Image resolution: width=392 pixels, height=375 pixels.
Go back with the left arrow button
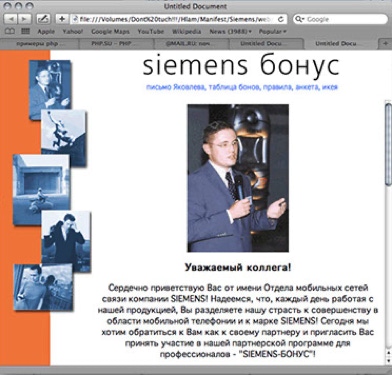click(x=11, y=19)
